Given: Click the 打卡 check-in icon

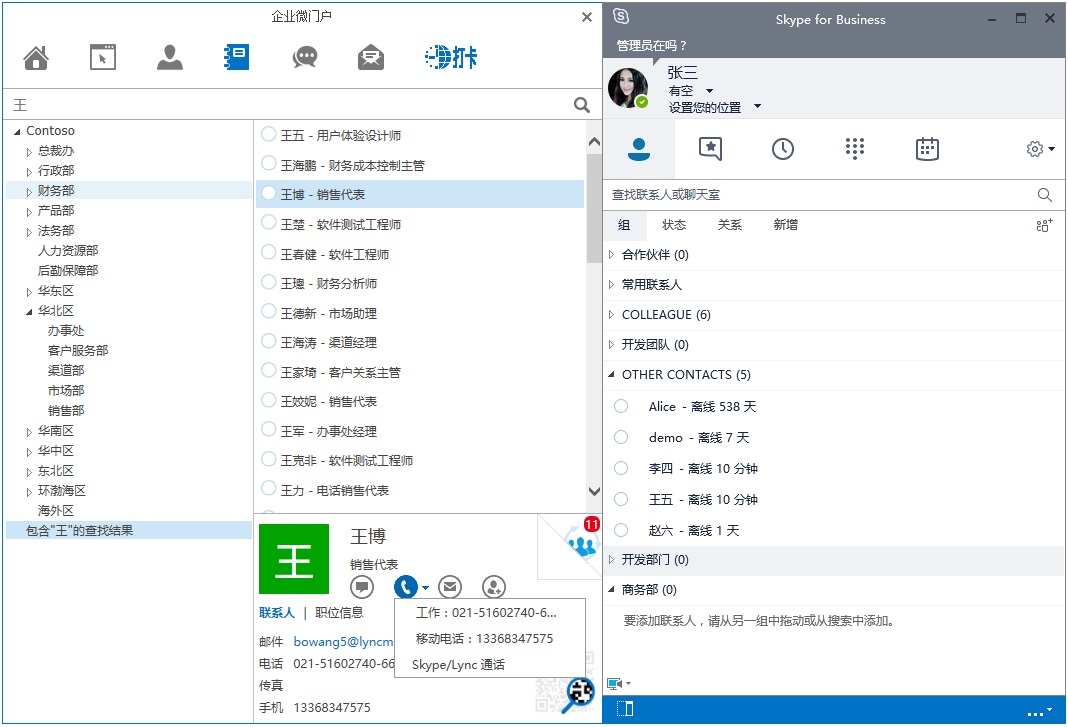Looking at the screenshot, I should [x=451, y=57].
